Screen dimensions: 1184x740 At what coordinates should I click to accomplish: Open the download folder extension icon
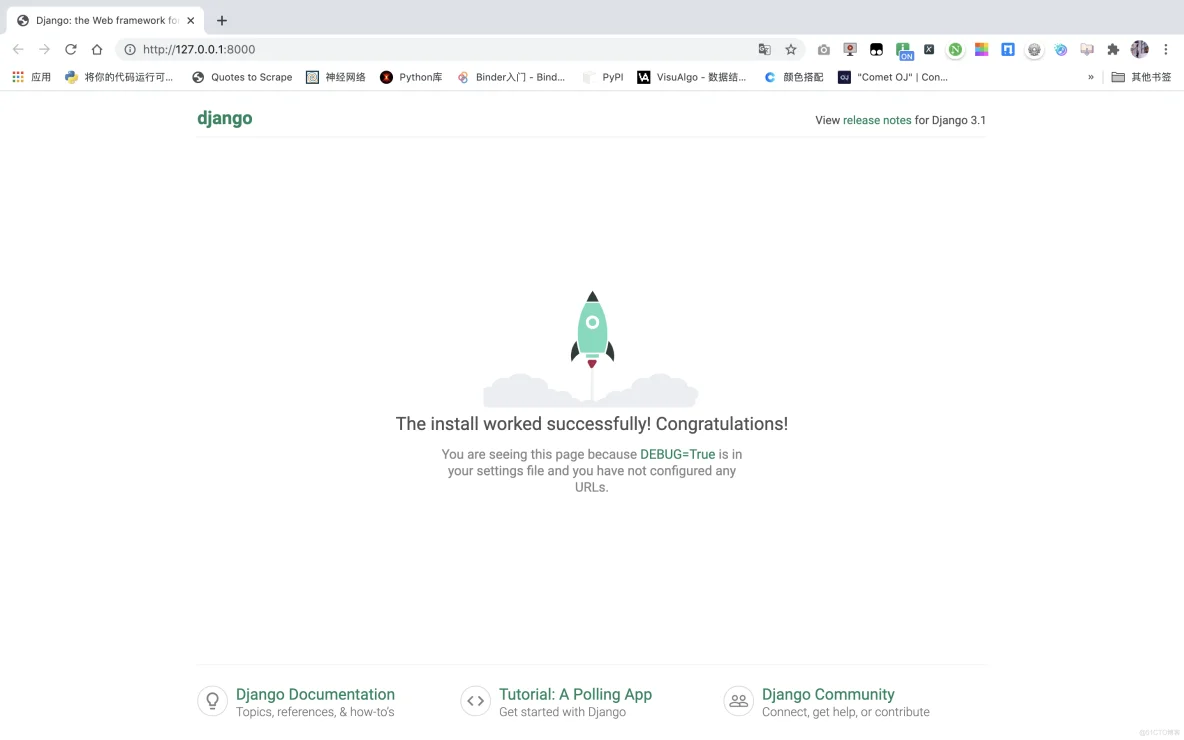click(x=1087, y=50)
